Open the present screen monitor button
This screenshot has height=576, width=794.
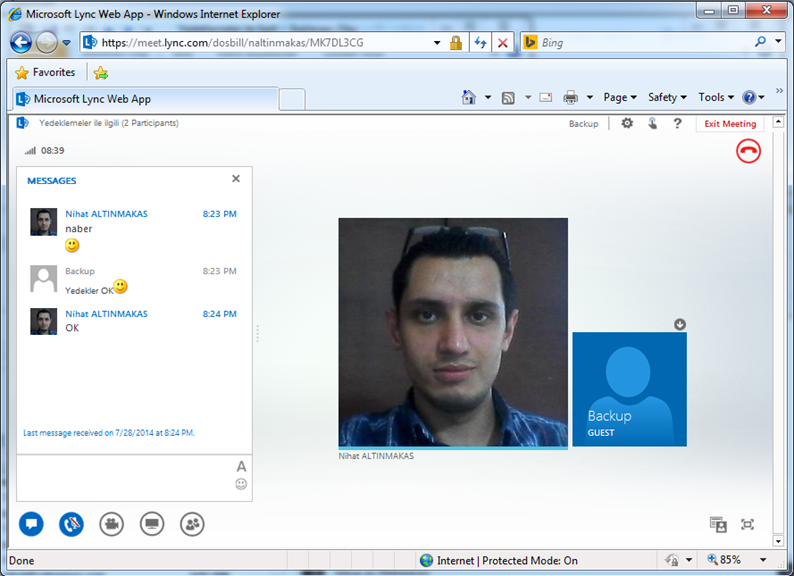152,524
